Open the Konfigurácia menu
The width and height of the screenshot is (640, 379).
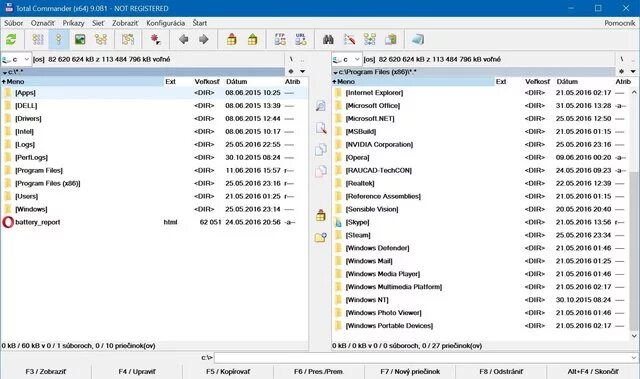point(165,23)
